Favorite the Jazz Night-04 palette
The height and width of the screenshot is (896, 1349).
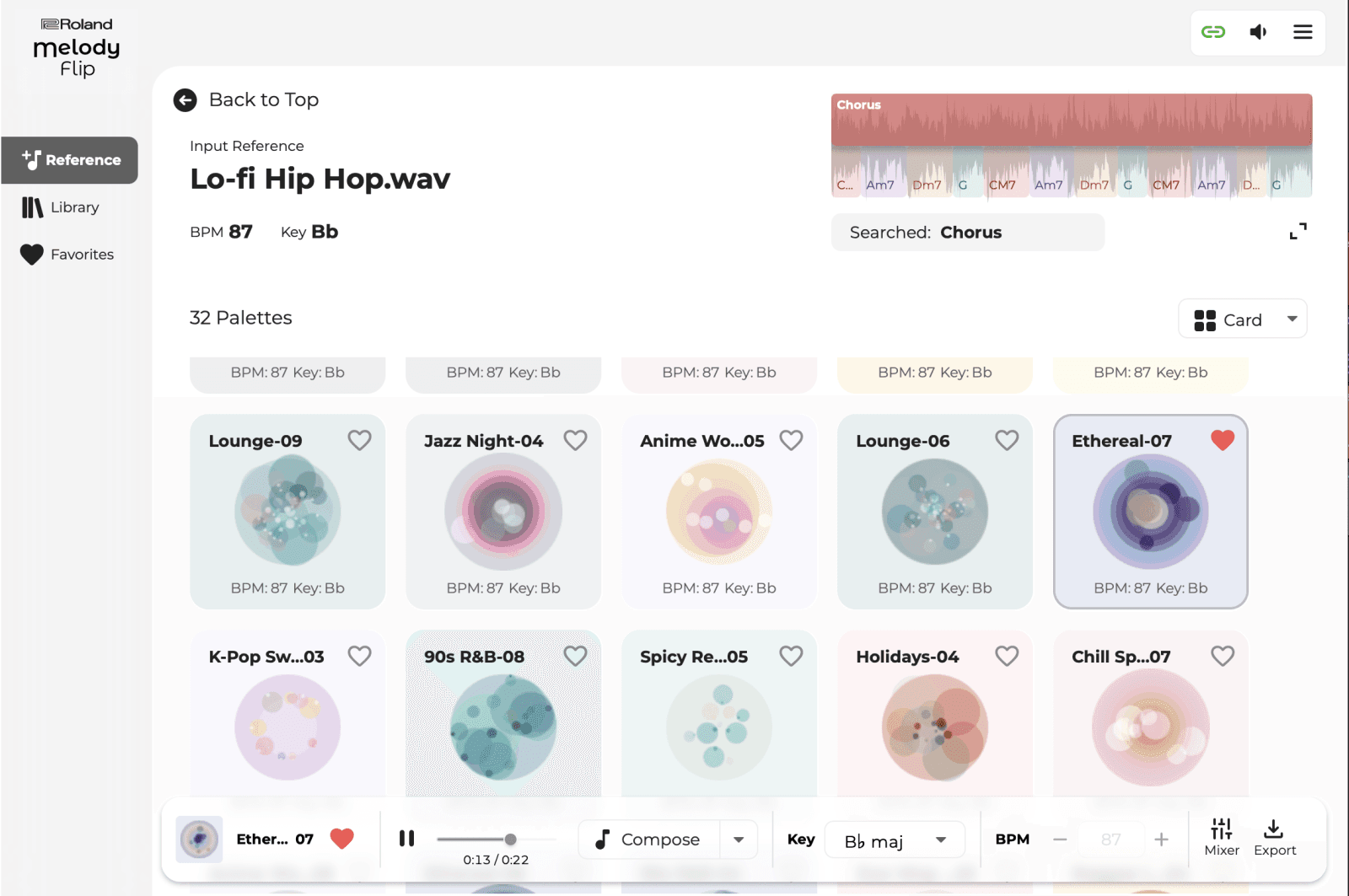tap(575, 440)
